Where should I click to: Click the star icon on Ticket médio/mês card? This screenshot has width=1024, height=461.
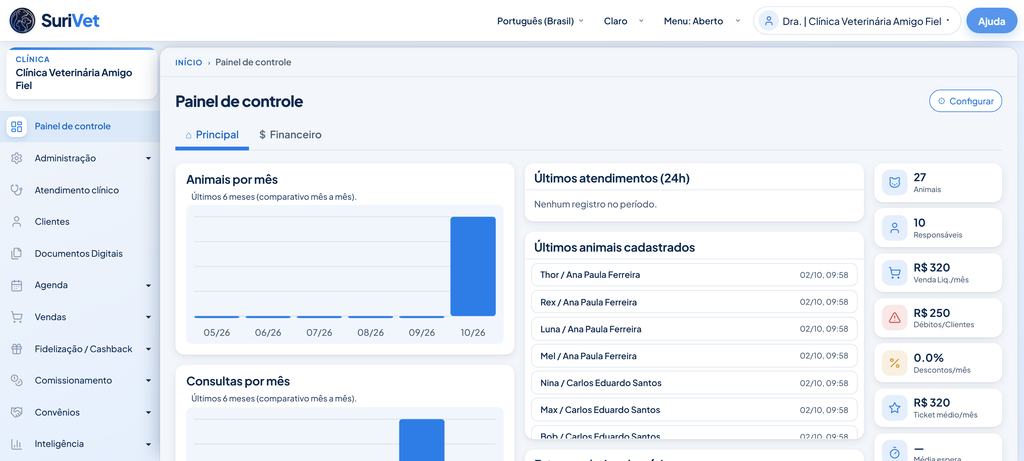click(895, 408)
